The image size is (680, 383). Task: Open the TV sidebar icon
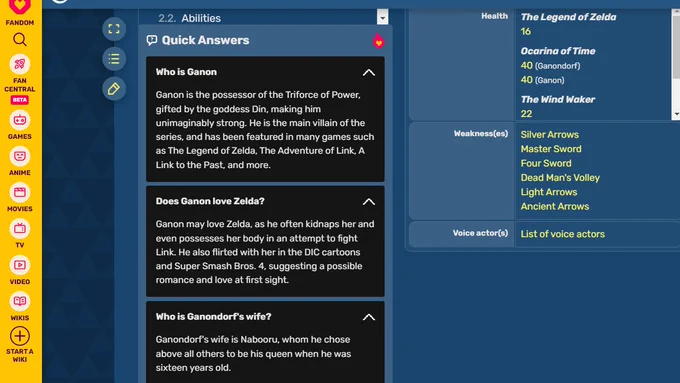[20, 229]
